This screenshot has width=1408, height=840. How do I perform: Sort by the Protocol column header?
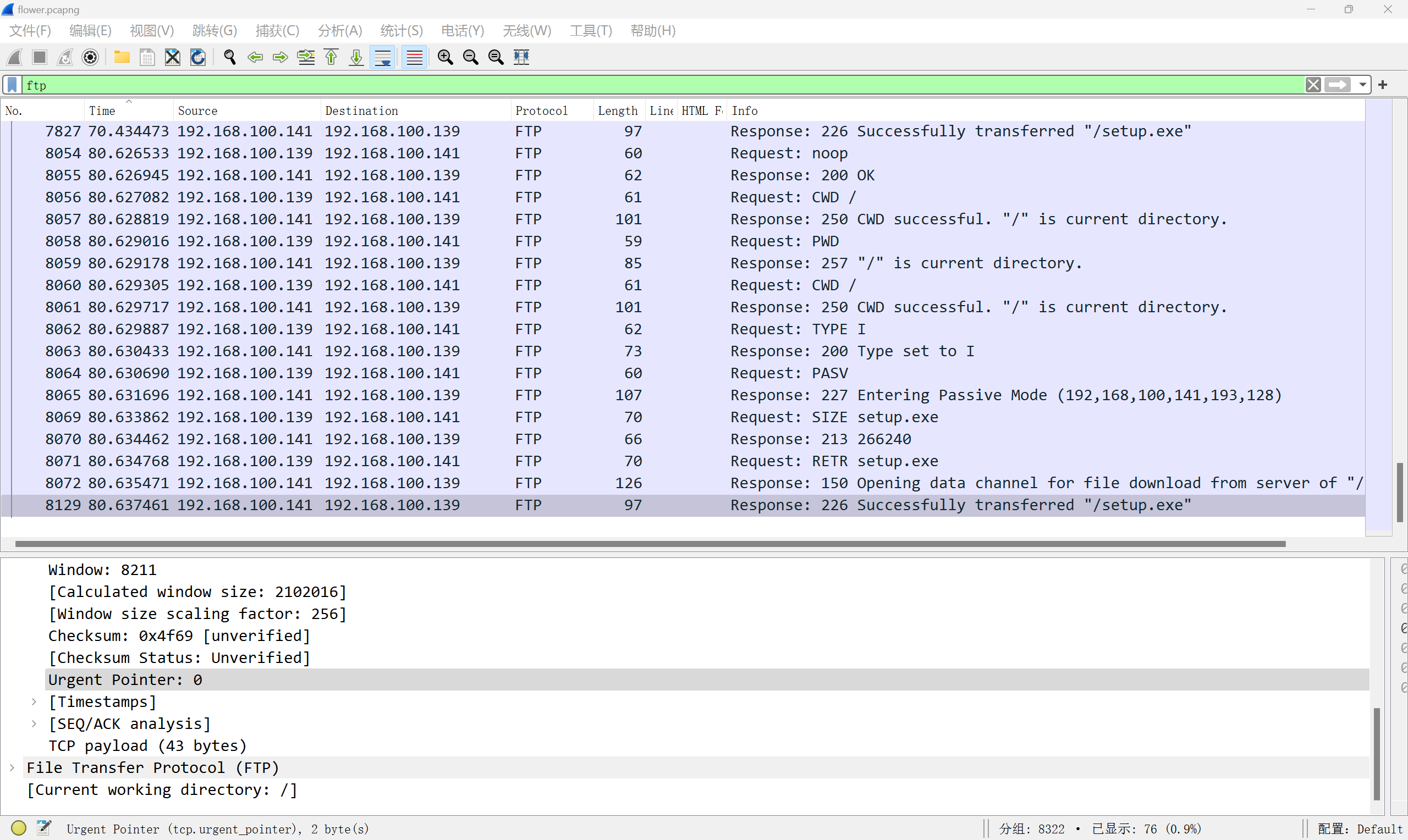(553, 111)
